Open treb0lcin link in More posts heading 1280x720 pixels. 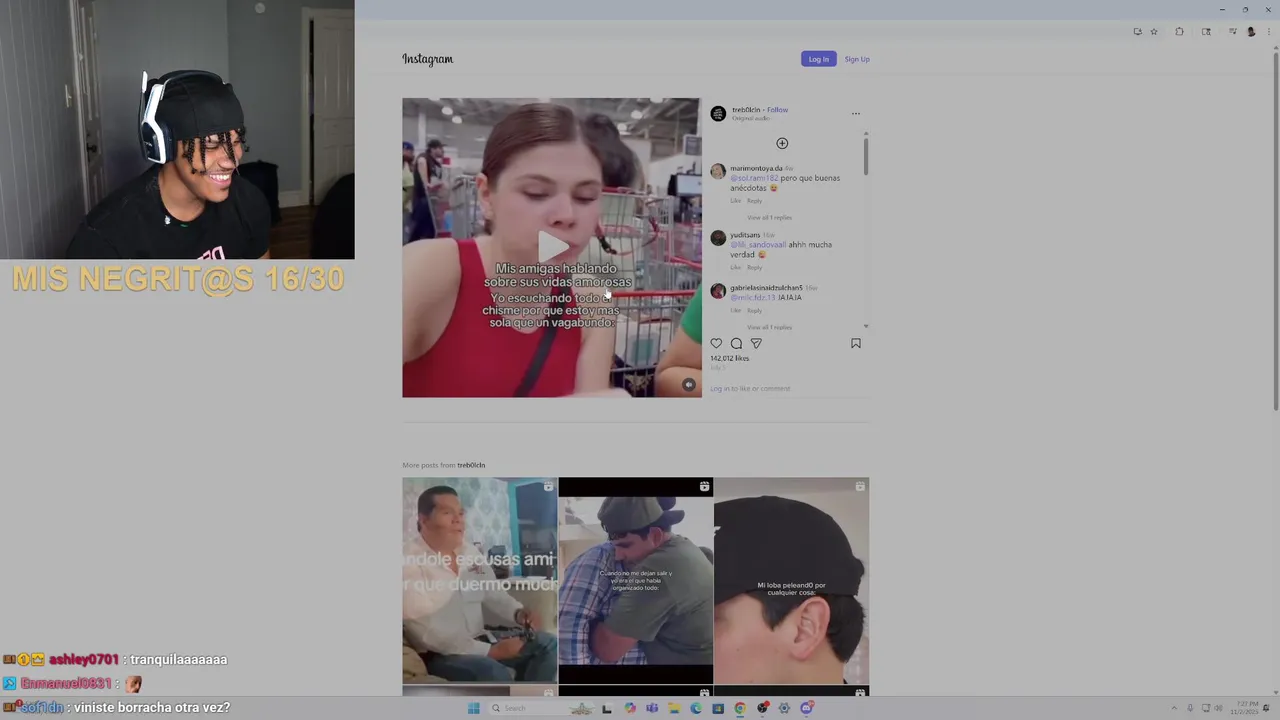tap(471, 465)
